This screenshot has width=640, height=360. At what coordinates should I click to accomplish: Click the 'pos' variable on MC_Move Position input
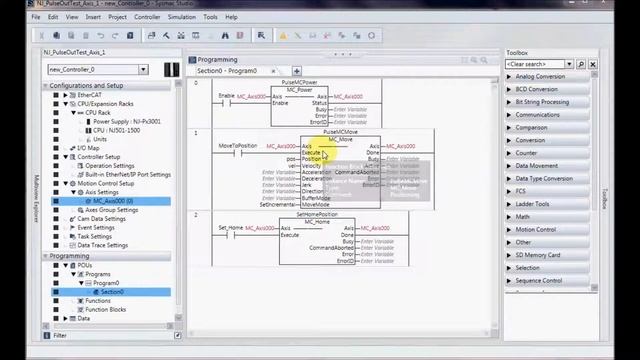(291, 159)
